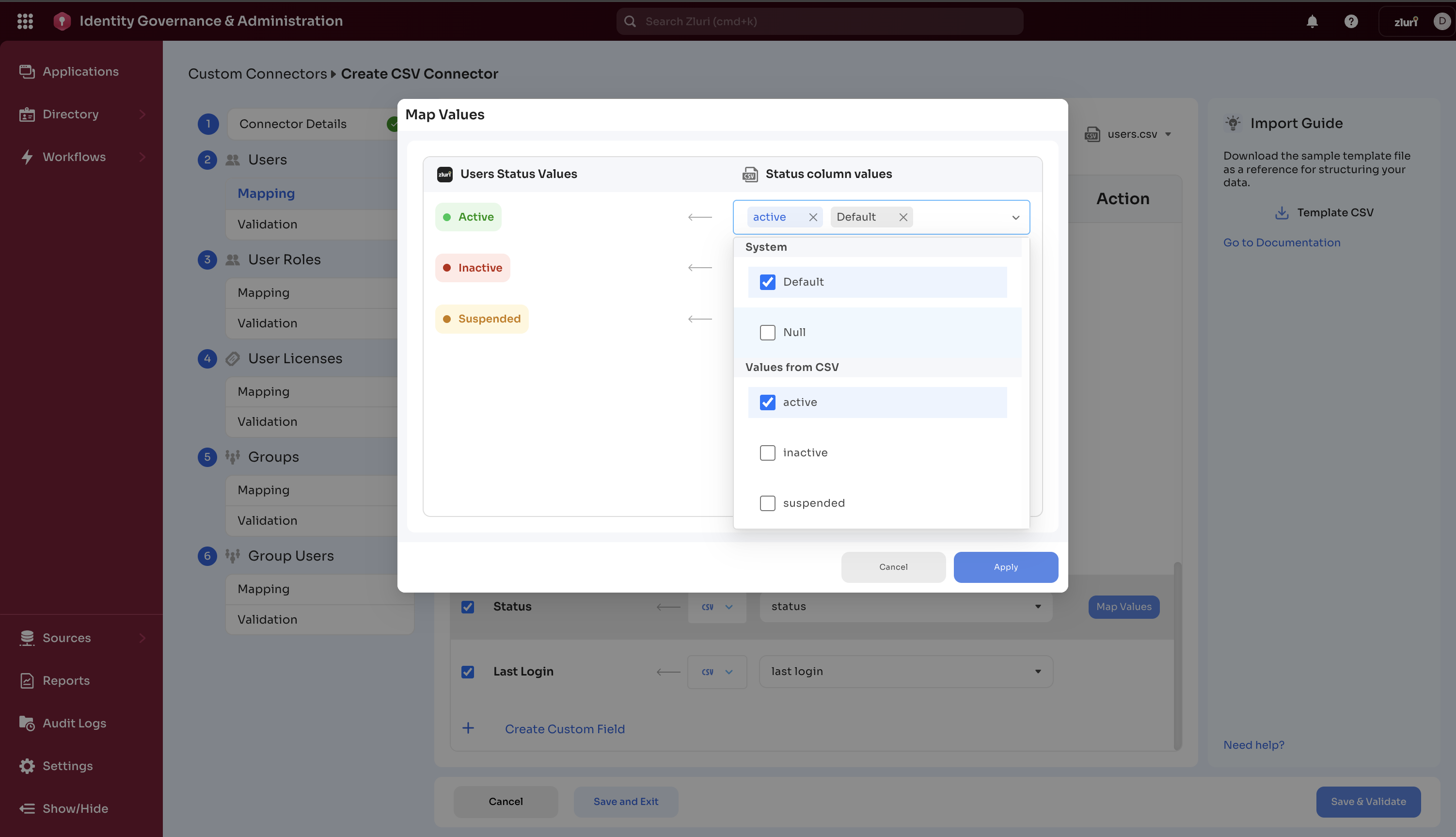Image resolution: width=1456 pixels, height=837 pixels.
Task: Open the Go to Documentation link
Action: pos(1282,242)
